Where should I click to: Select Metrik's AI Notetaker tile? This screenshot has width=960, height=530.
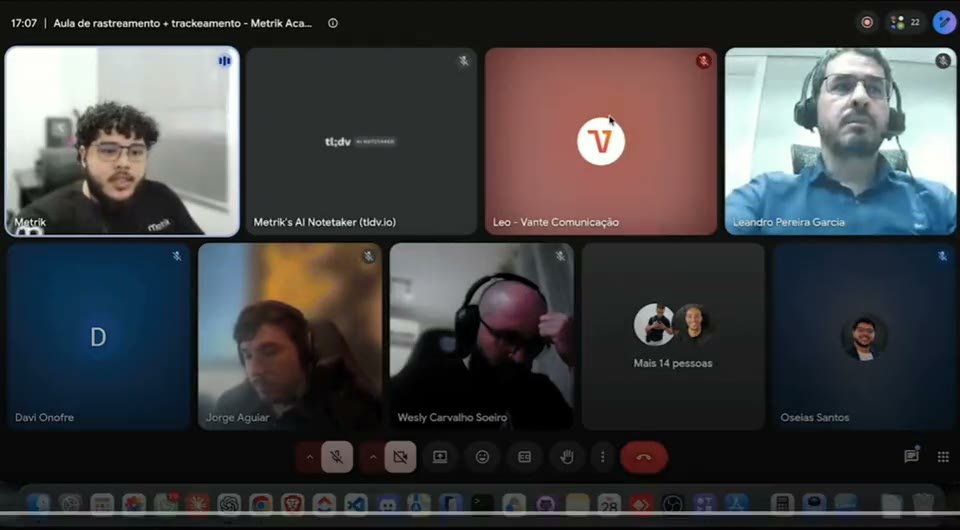click(361, 141)
